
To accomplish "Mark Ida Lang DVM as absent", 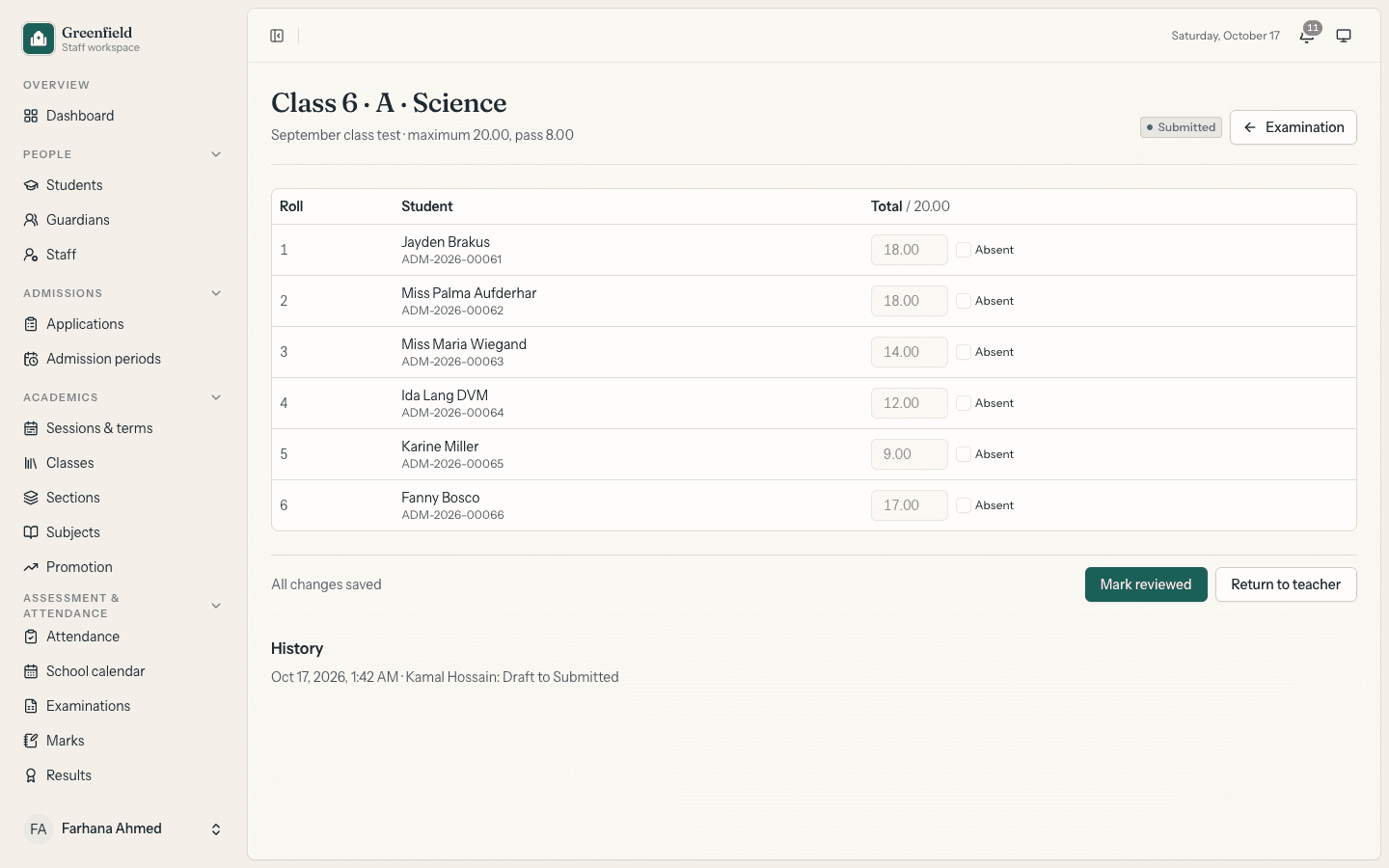I will pos(964,403).
